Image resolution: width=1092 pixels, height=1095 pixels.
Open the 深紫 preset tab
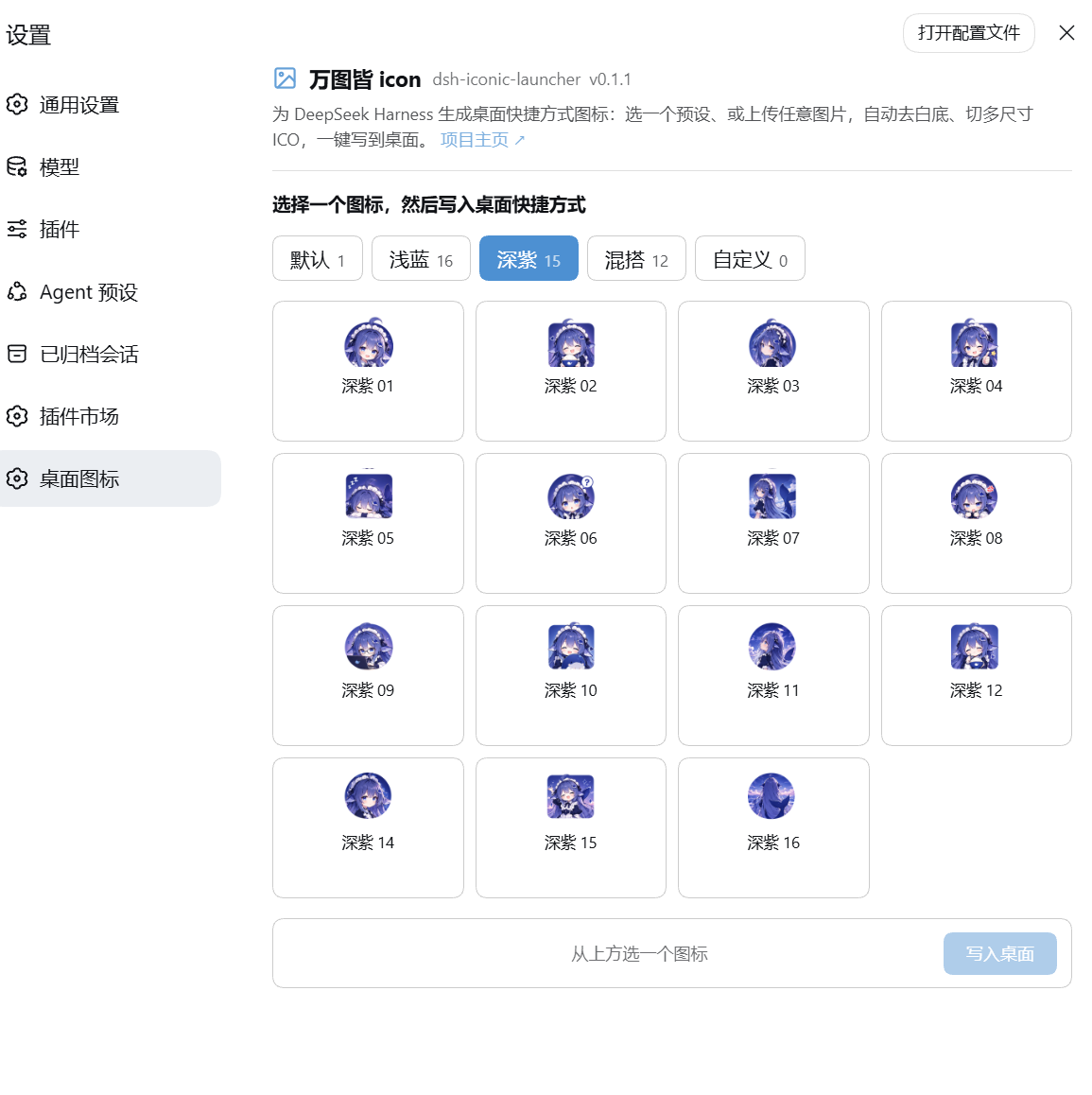[x=529, y=258]
